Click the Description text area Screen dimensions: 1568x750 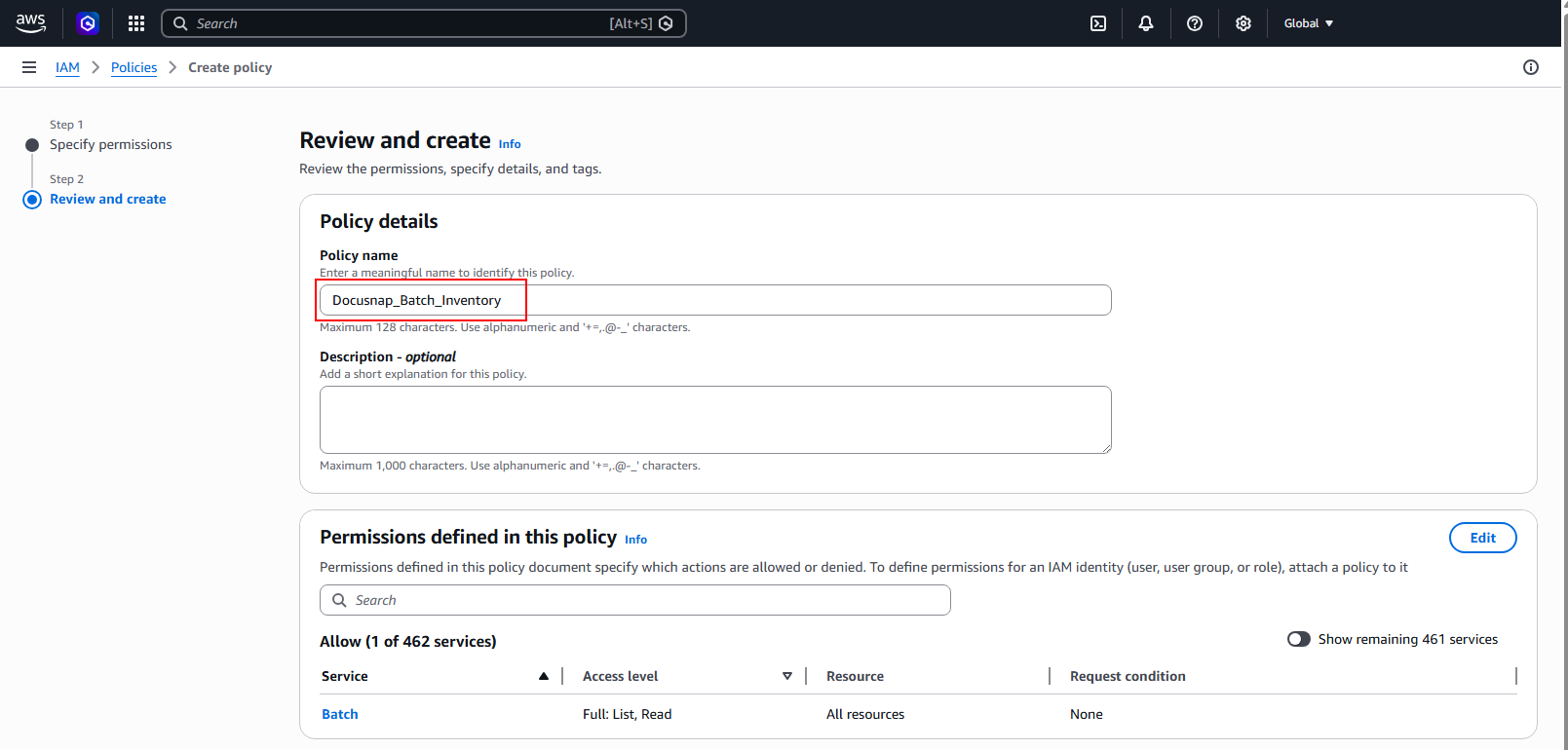[715, 420]
